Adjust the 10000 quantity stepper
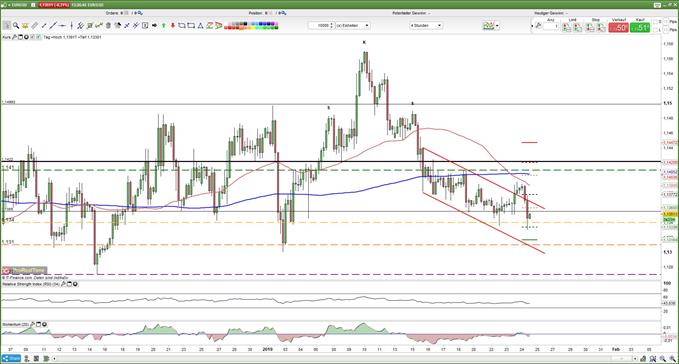The image size is (679, 364). click(x=332, y=26)
